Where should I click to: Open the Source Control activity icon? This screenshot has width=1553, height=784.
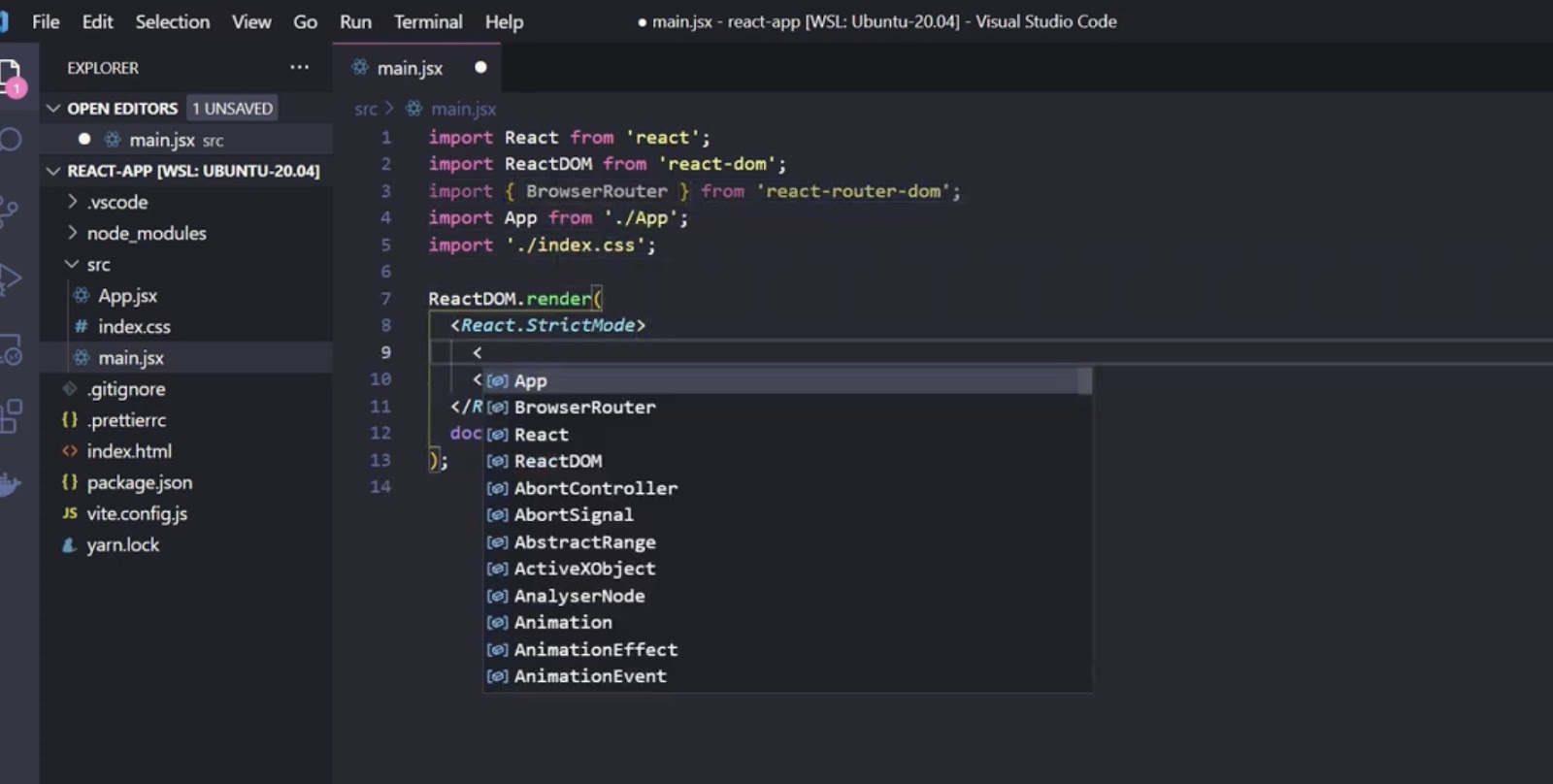[8, 212]
